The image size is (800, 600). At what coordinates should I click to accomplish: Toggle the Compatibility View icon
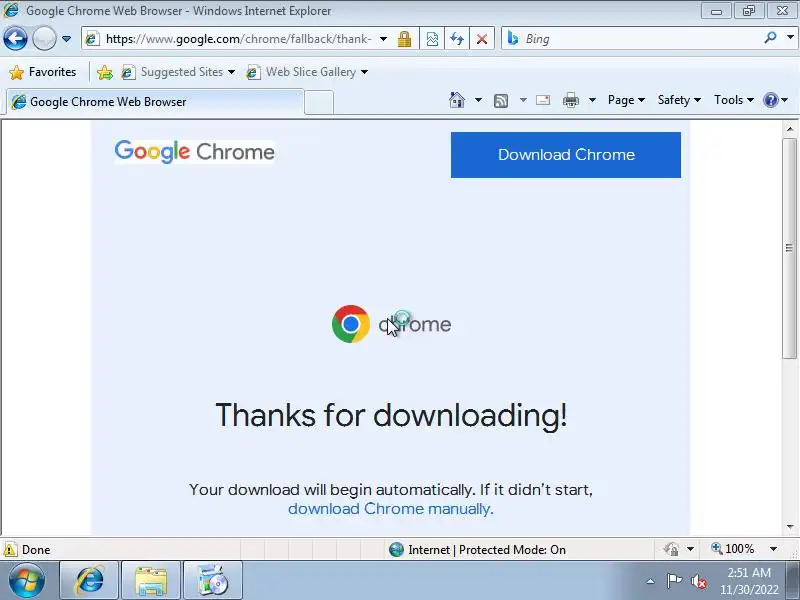[432, 39]
